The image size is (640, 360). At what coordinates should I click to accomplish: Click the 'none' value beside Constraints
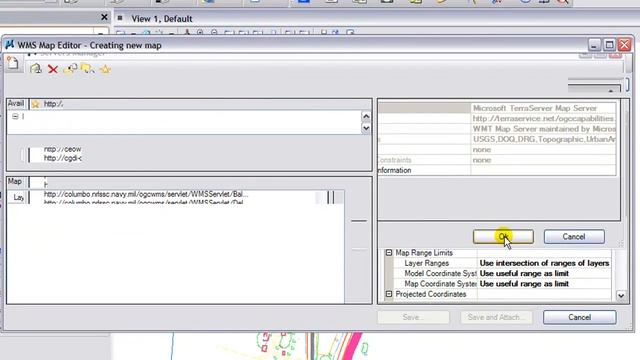(x=482, y=160)
